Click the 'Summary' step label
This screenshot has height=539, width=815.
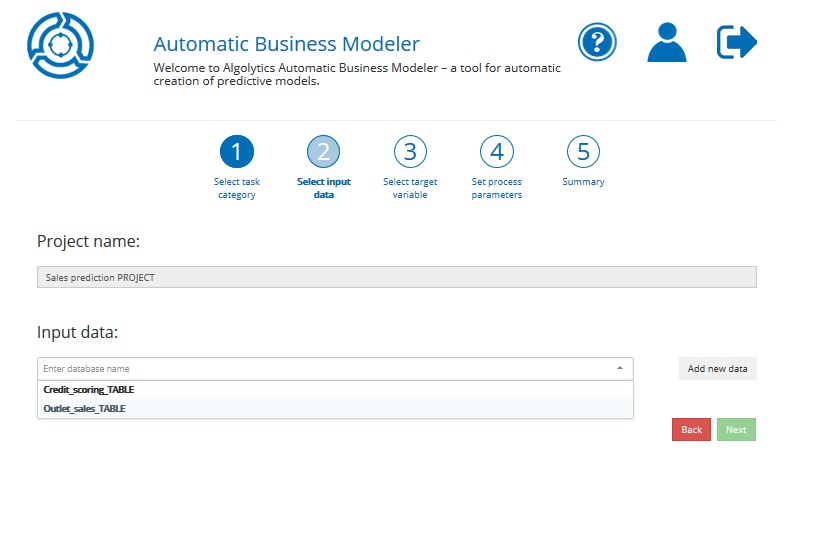point(583,182)
